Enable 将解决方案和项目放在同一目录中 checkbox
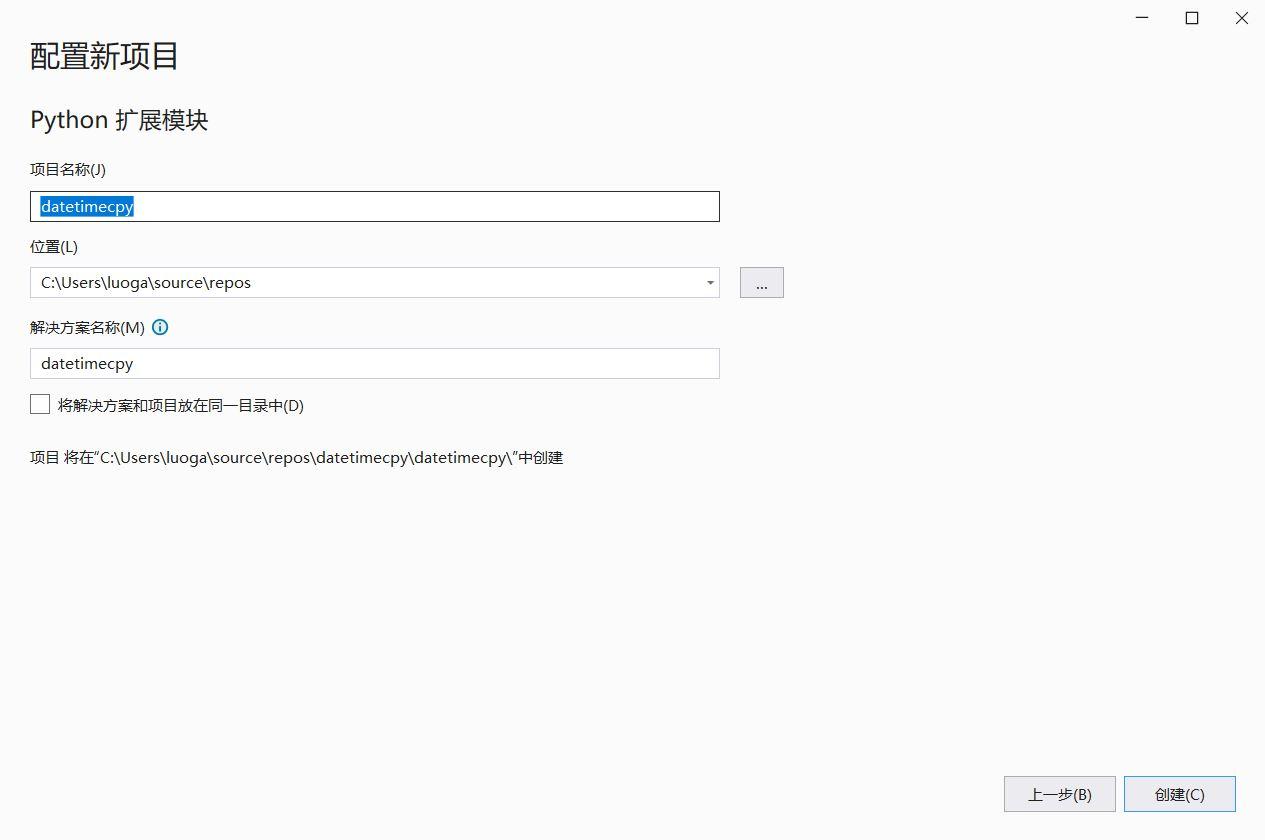Viewport: 1265px width, 840px height. pos(40,404)
